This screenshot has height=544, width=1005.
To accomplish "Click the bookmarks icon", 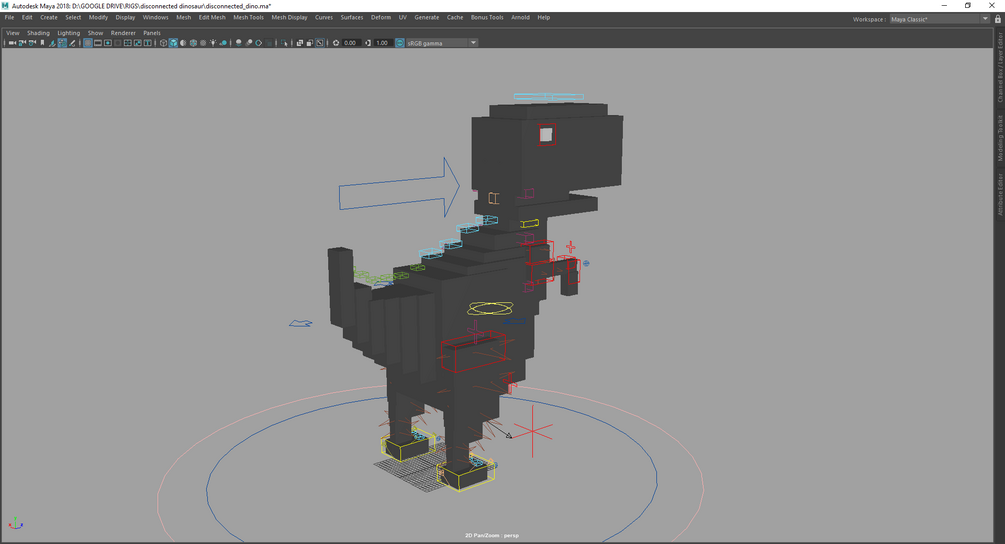I will point(42,43).
